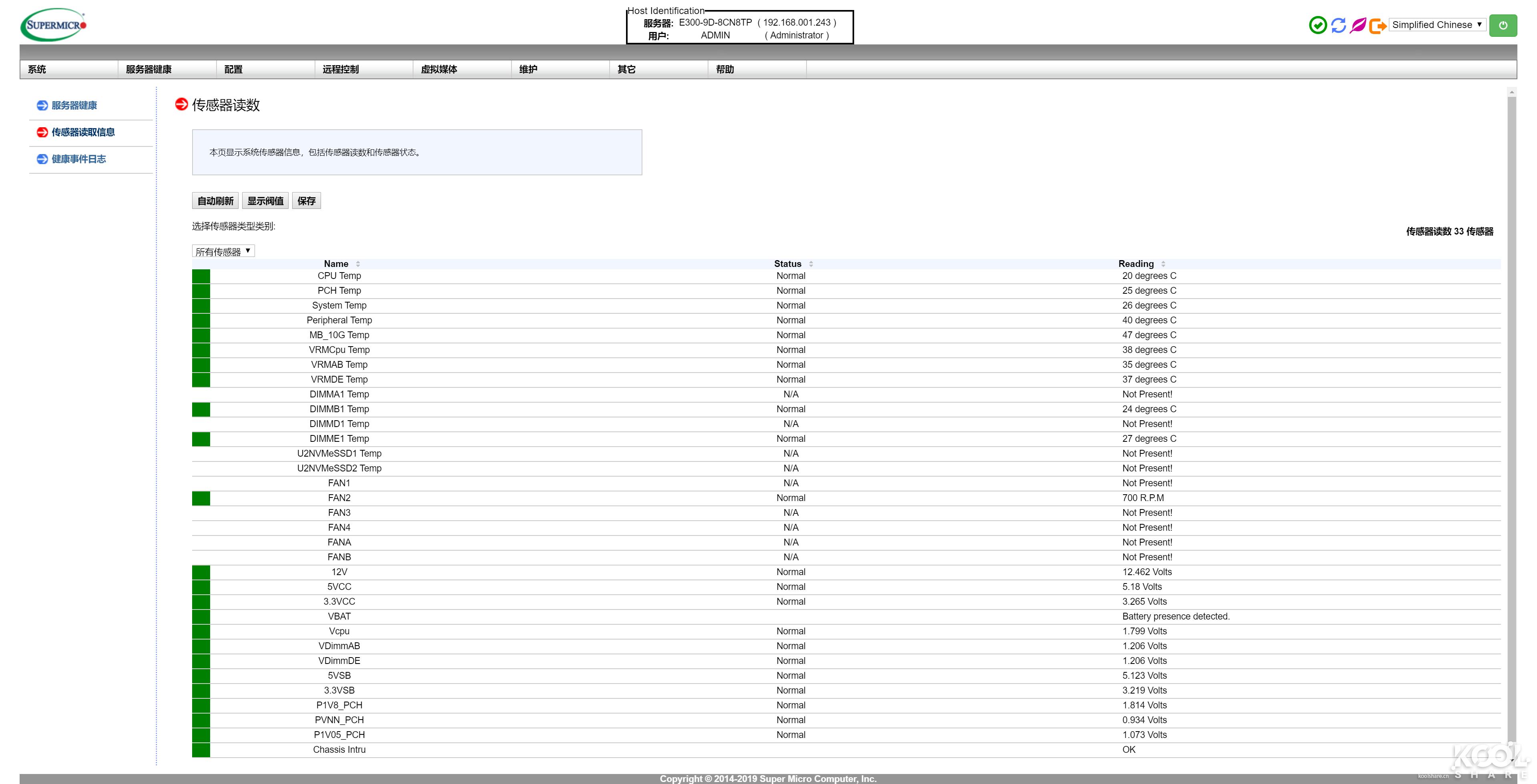Screen dimensions: 1537x784
Task: Click the blue refresh arrows icon
Action: coord(1338,25)
